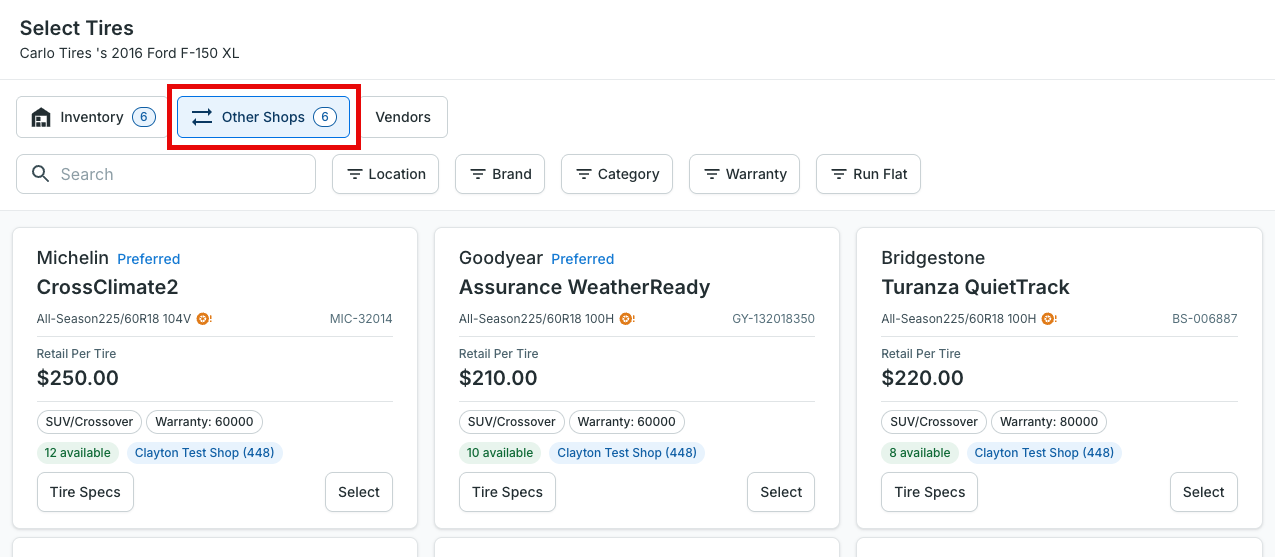Click SUV/Crossover chip on Goodyear card
Image resolution: width=1275 pixels, height=557 pixels.
pos(511,422)
